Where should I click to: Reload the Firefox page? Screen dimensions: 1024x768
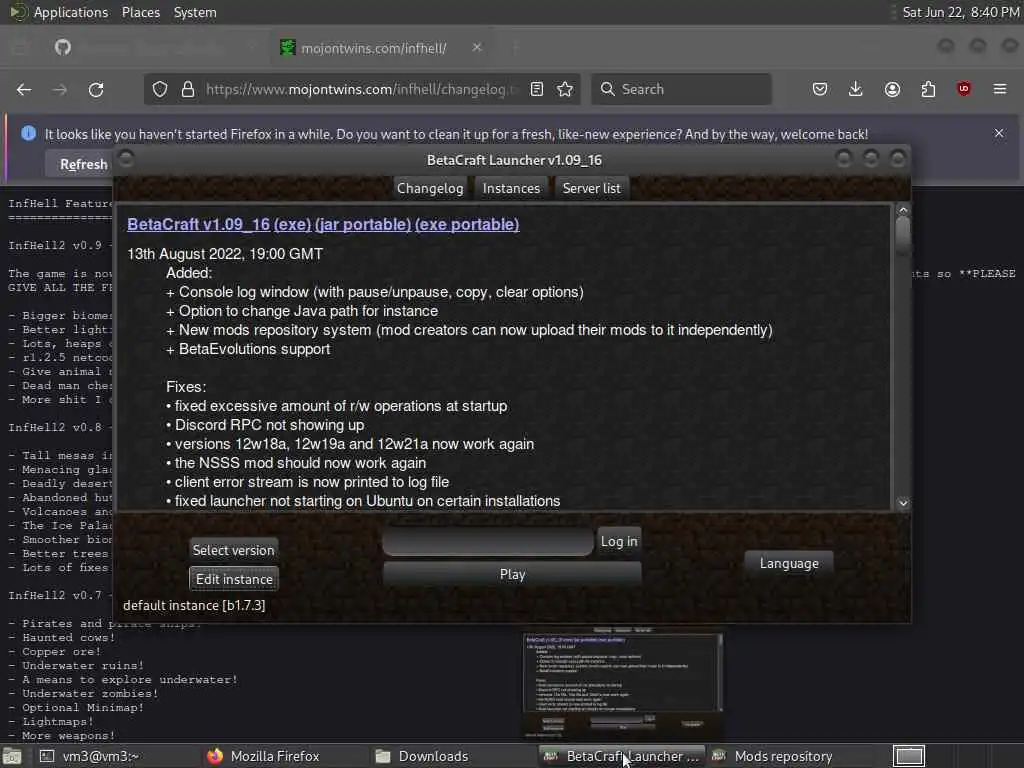(96, 89)
